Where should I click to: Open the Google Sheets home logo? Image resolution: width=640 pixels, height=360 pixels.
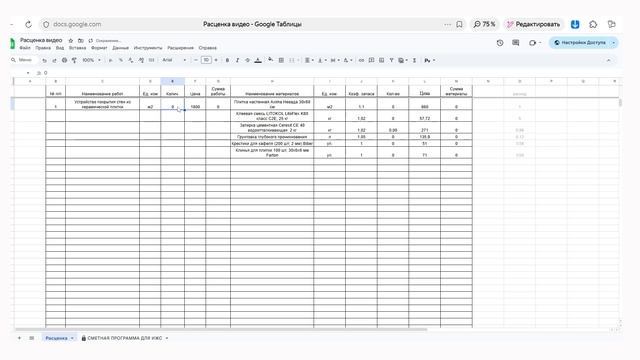tap(12, 43)
